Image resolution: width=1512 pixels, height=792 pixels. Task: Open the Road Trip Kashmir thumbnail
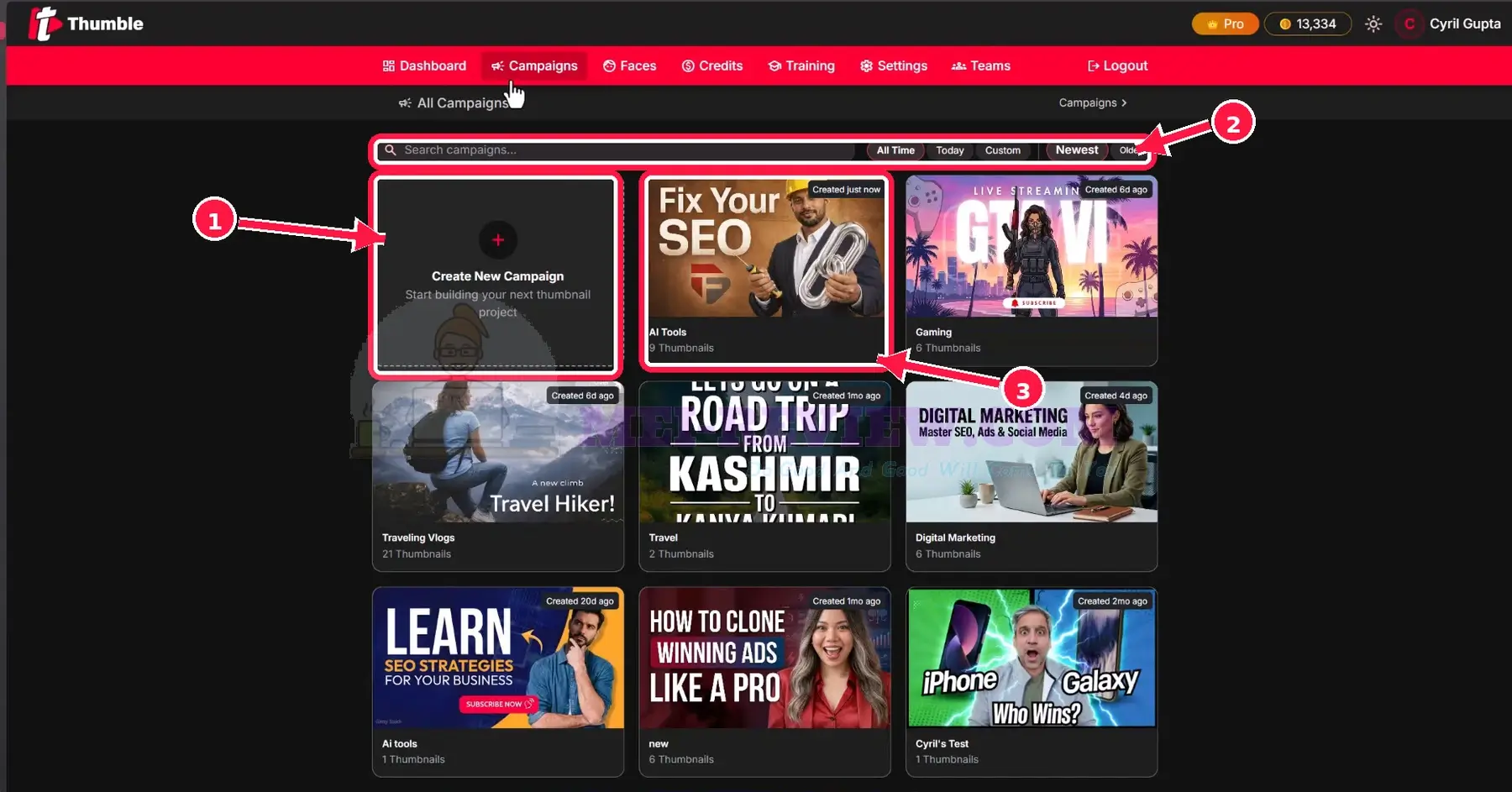764,453
